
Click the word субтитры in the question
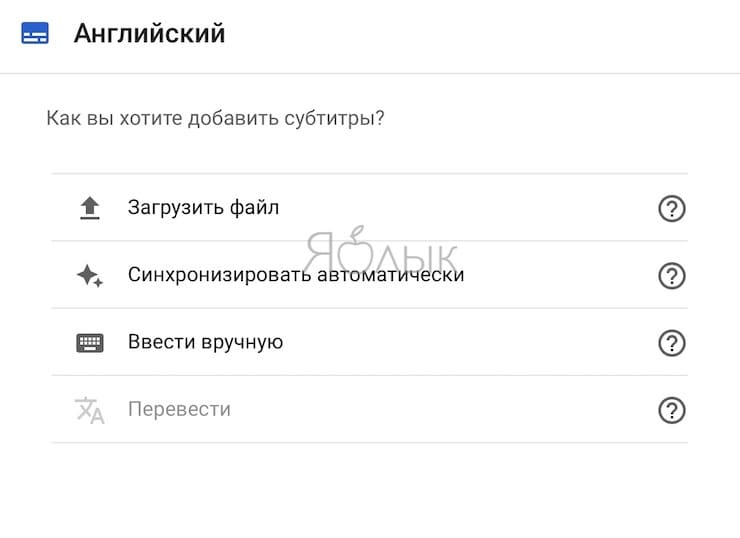click(334, 118)
